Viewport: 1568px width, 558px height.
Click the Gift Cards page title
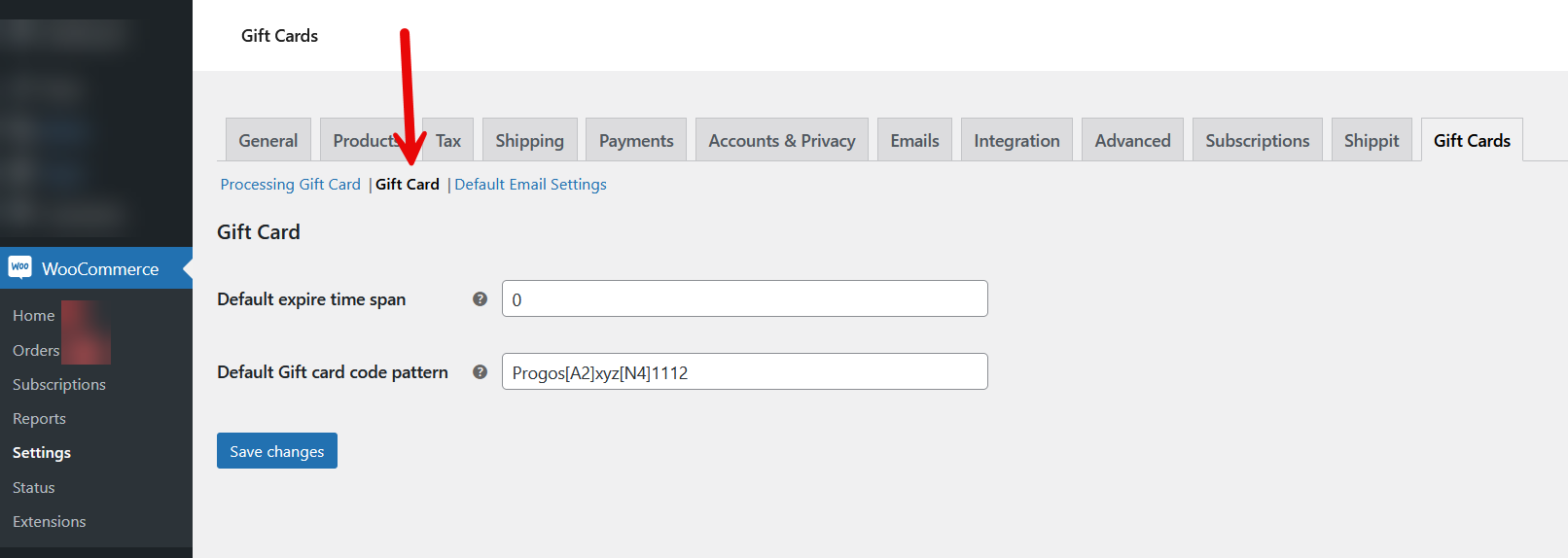point(279,36)
